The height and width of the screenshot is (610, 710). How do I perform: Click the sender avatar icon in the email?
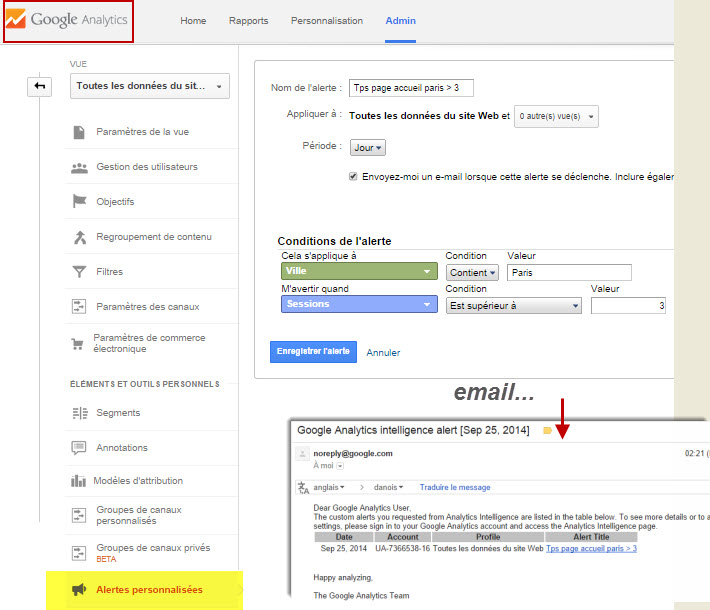302,453
